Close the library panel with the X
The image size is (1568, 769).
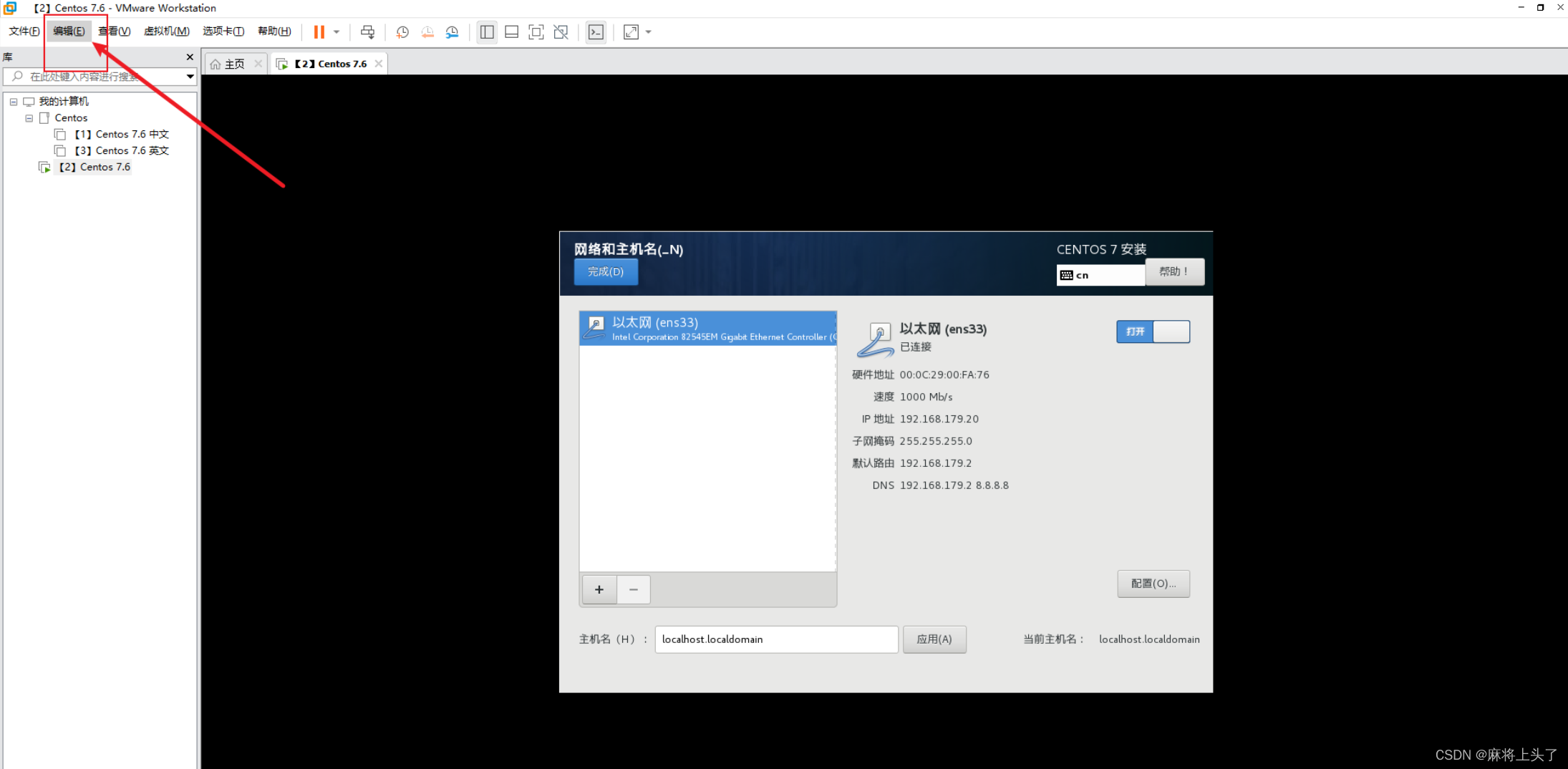pyautogui.click(x=190, y=57)
